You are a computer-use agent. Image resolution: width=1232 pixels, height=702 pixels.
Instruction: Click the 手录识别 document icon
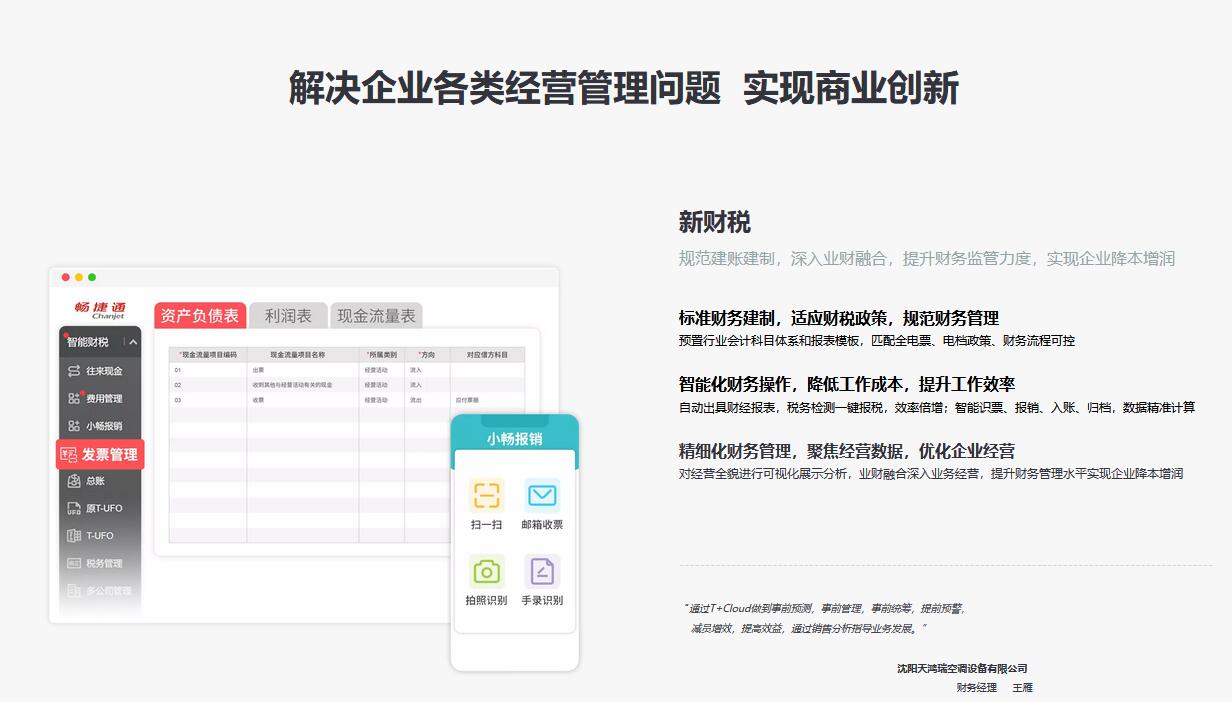point(542,571)
